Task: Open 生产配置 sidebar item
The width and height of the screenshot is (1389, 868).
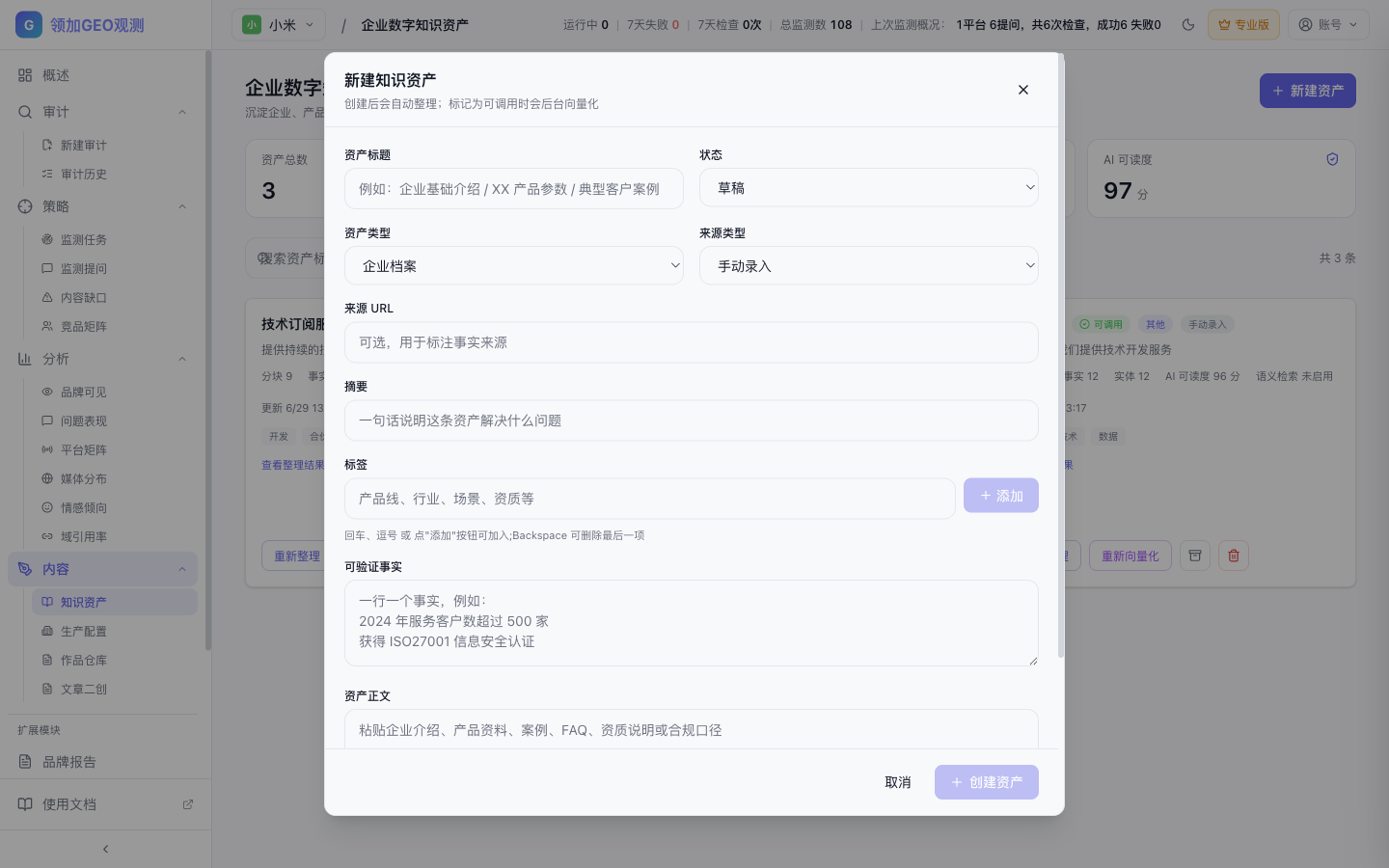Action: coord(114,631)
